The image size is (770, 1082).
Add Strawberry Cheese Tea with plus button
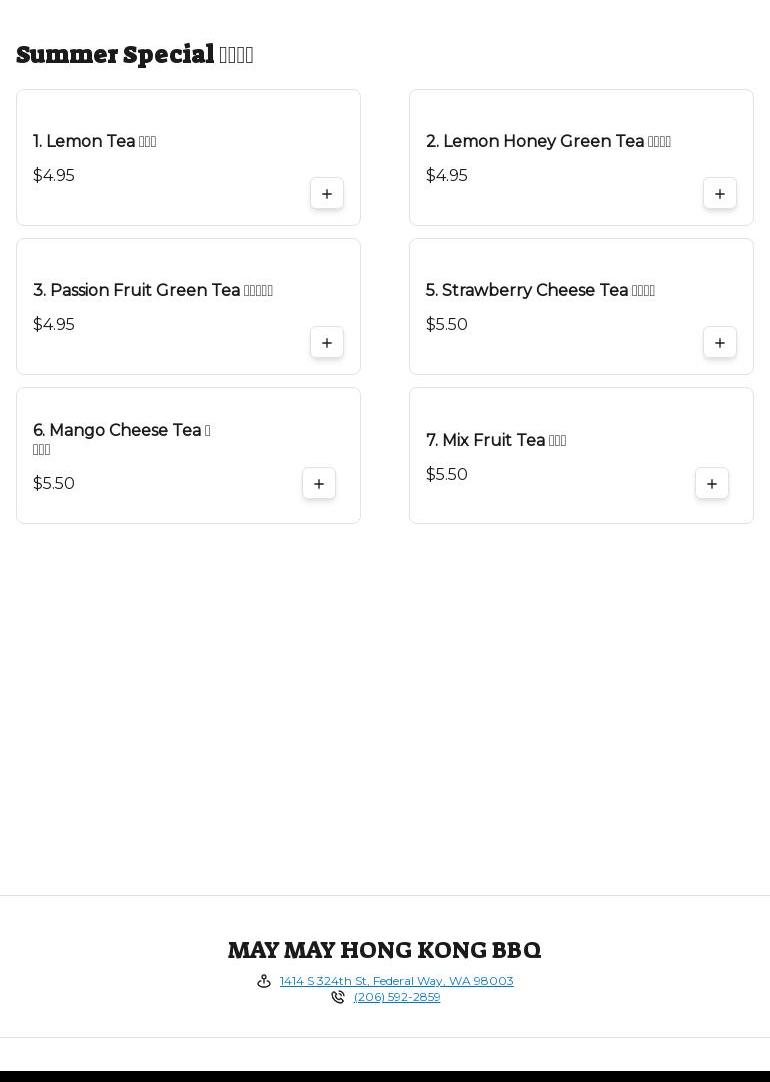[720, 343]
